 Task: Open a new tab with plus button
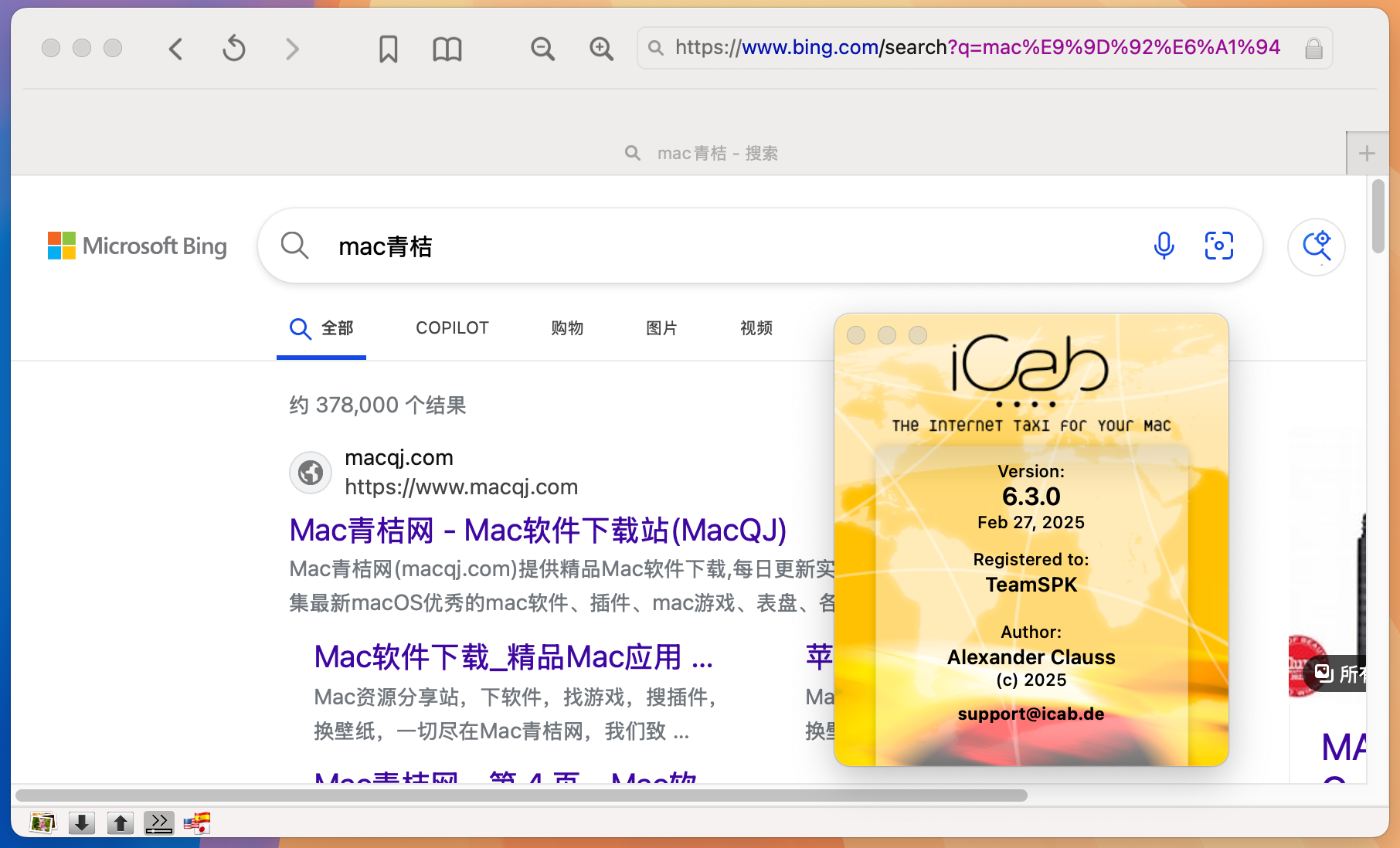pyautogui.click(x=1367, y=153)
